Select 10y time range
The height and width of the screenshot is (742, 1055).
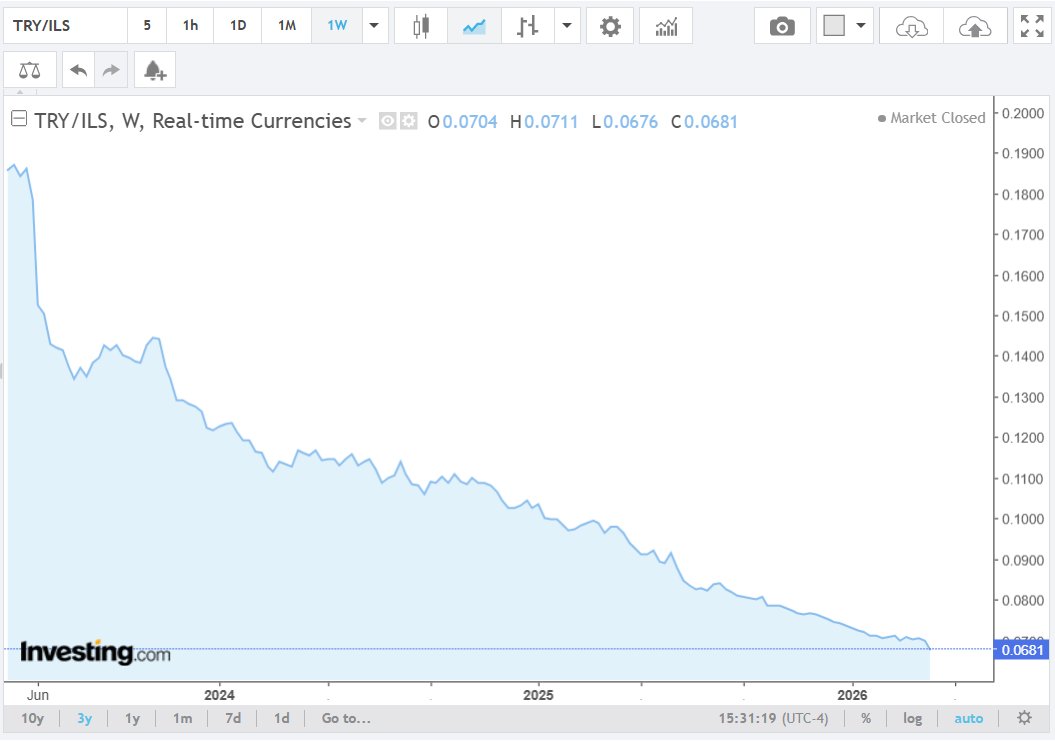[32, 718]
